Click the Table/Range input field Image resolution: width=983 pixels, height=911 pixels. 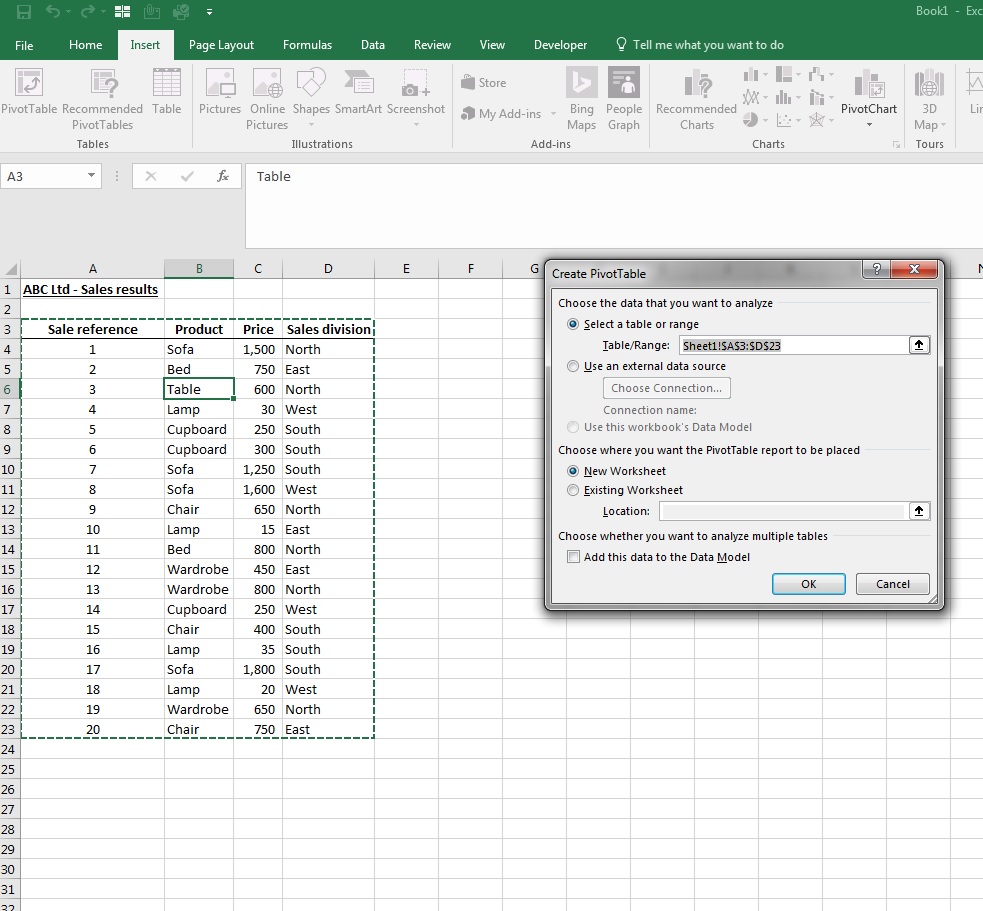(x=794, y=345)
